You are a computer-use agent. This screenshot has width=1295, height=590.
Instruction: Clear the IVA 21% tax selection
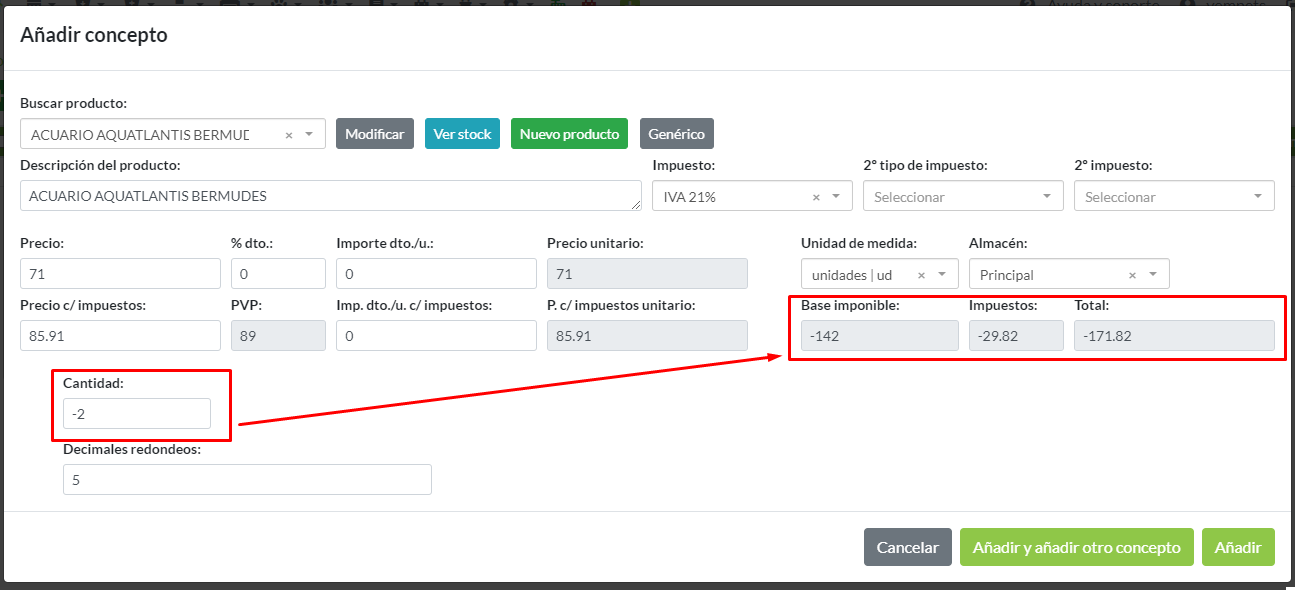[x=816, y=197]
